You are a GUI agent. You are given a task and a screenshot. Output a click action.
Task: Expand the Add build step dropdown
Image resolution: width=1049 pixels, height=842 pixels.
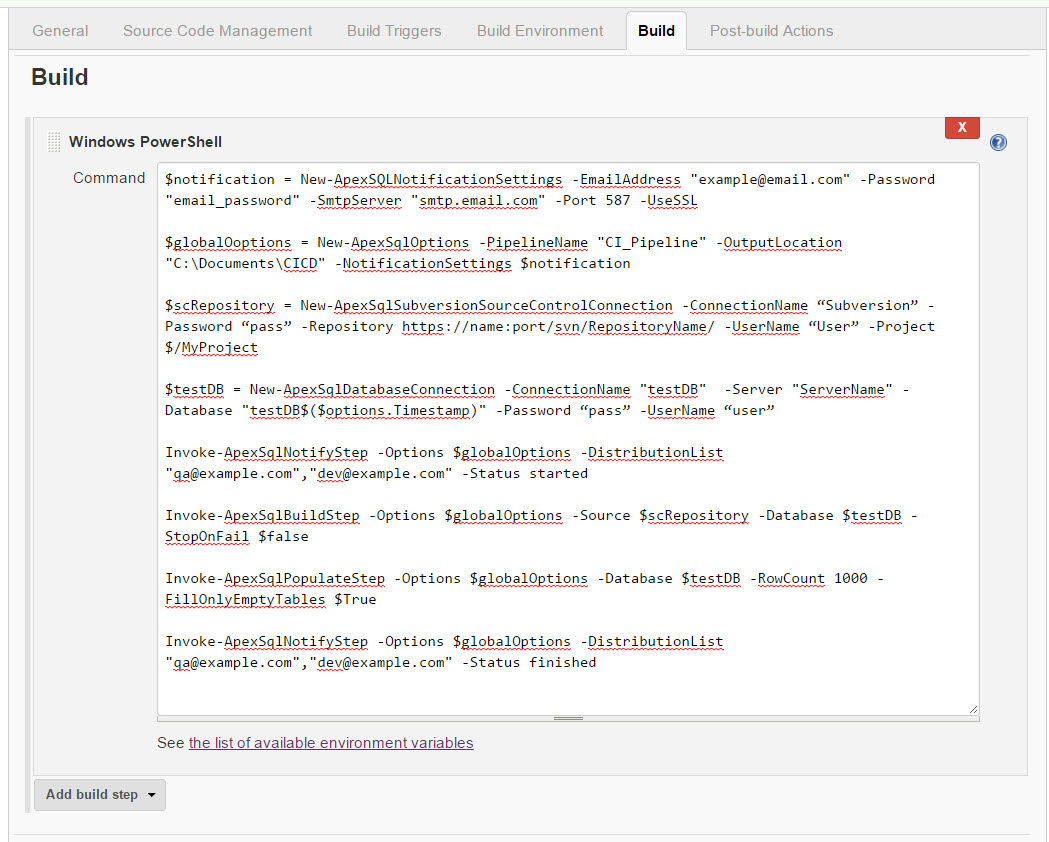click(x=100, y=794)
